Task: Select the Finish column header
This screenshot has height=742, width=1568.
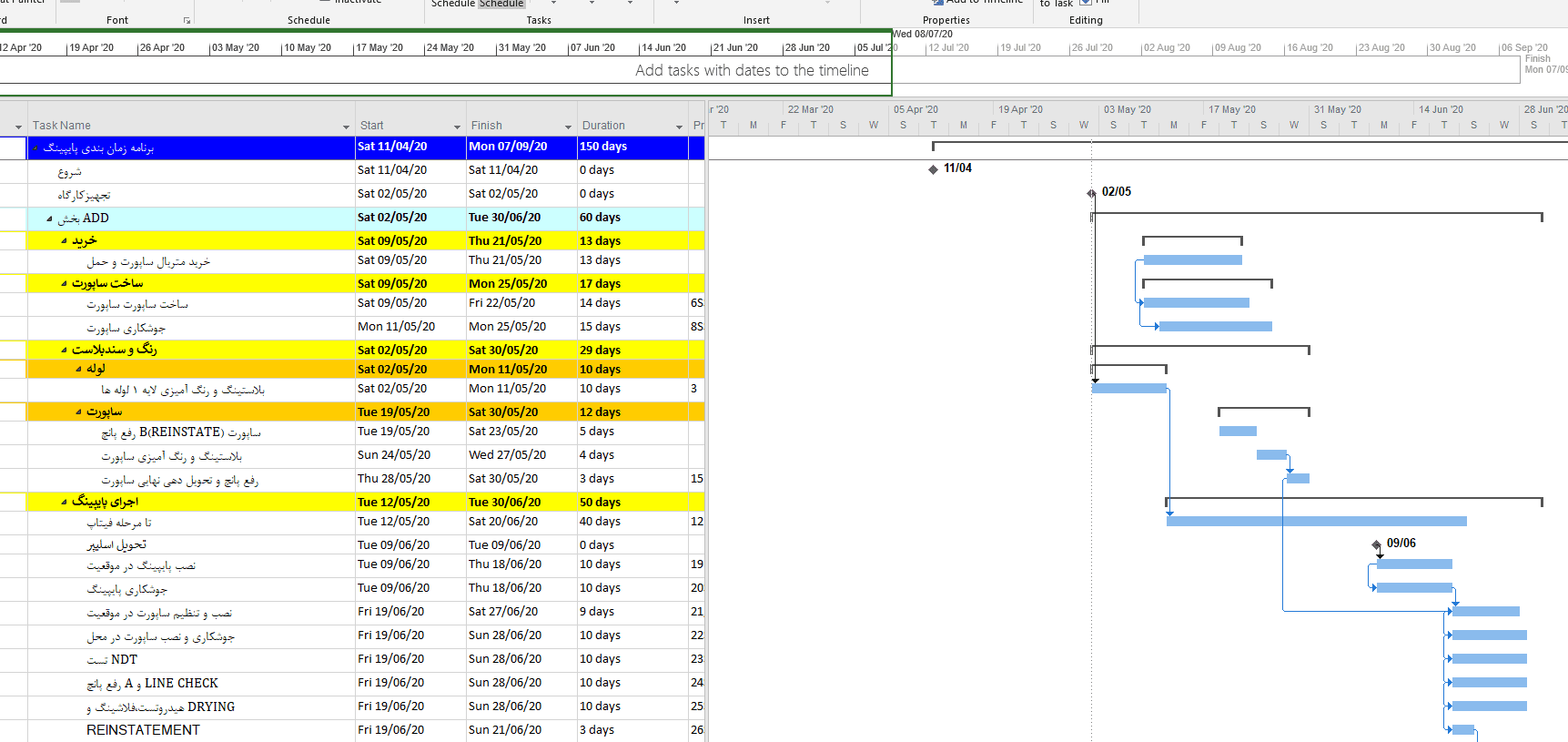Action: 521,126
